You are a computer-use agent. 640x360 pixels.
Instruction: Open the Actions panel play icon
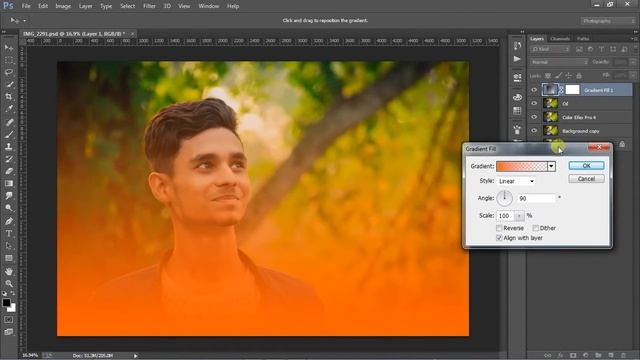point(517,59)
